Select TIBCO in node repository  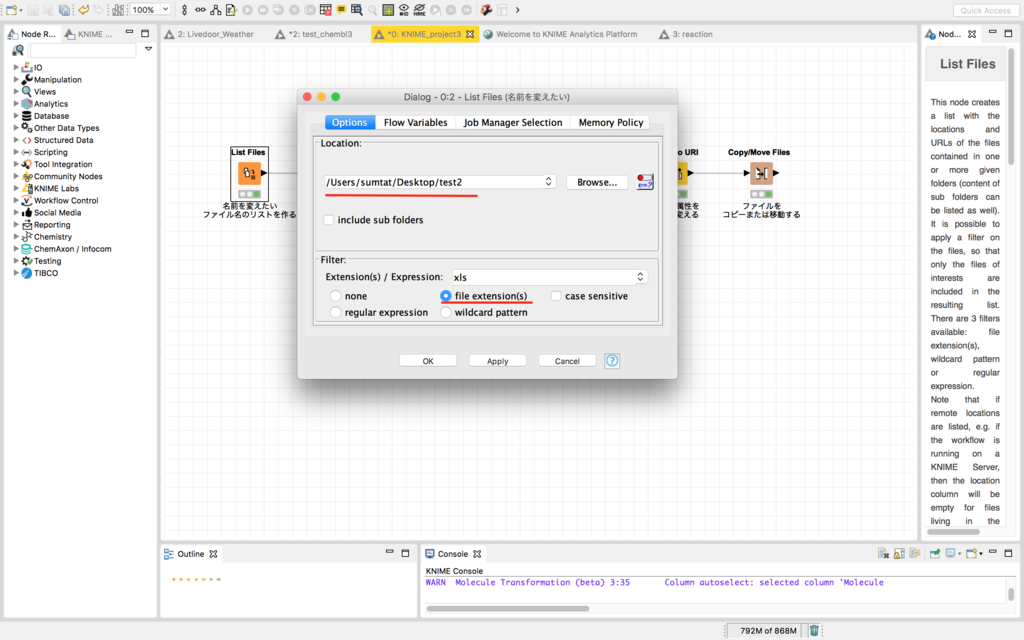45,273
